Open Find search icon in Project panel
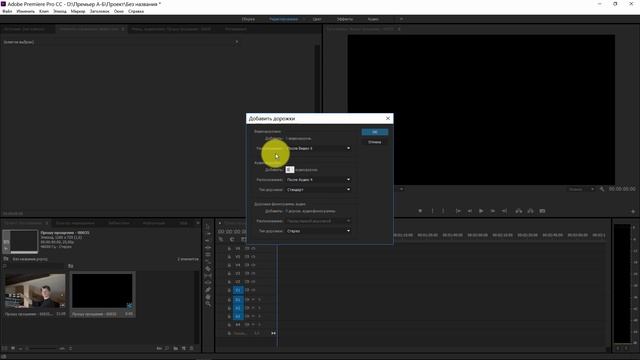The width and height of the screenshot is (640, 360). click(167, 348)
